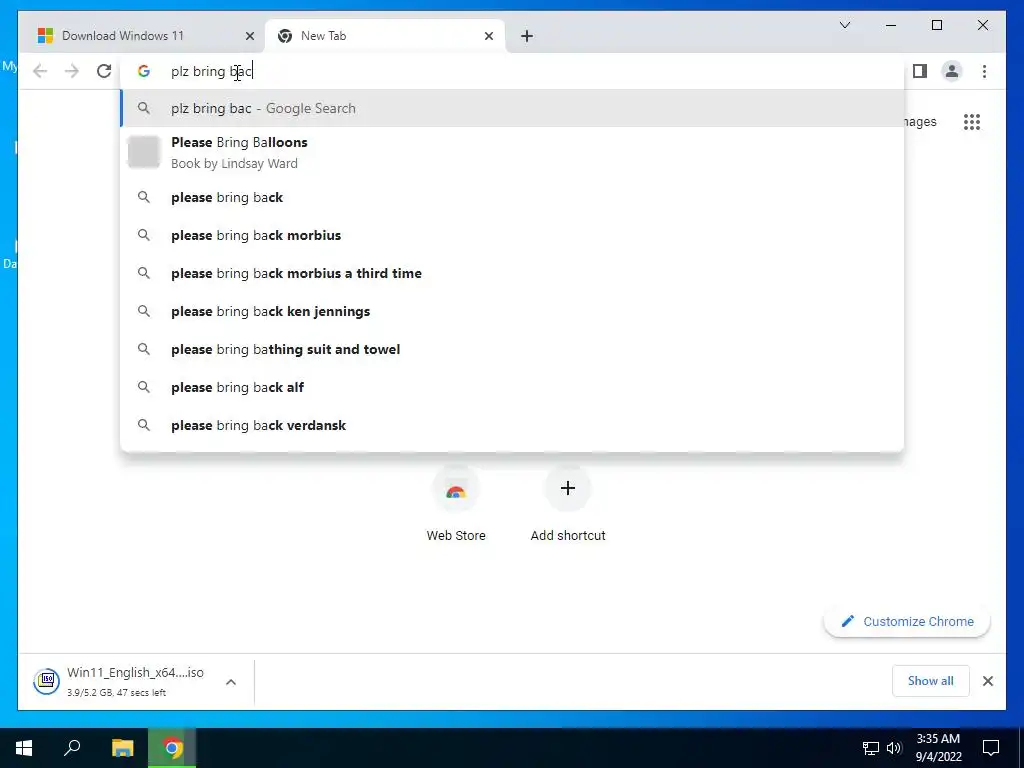The image size is (1024, 768).
Task: Open the Windows Start menu
Action: (x=24, y=747)
